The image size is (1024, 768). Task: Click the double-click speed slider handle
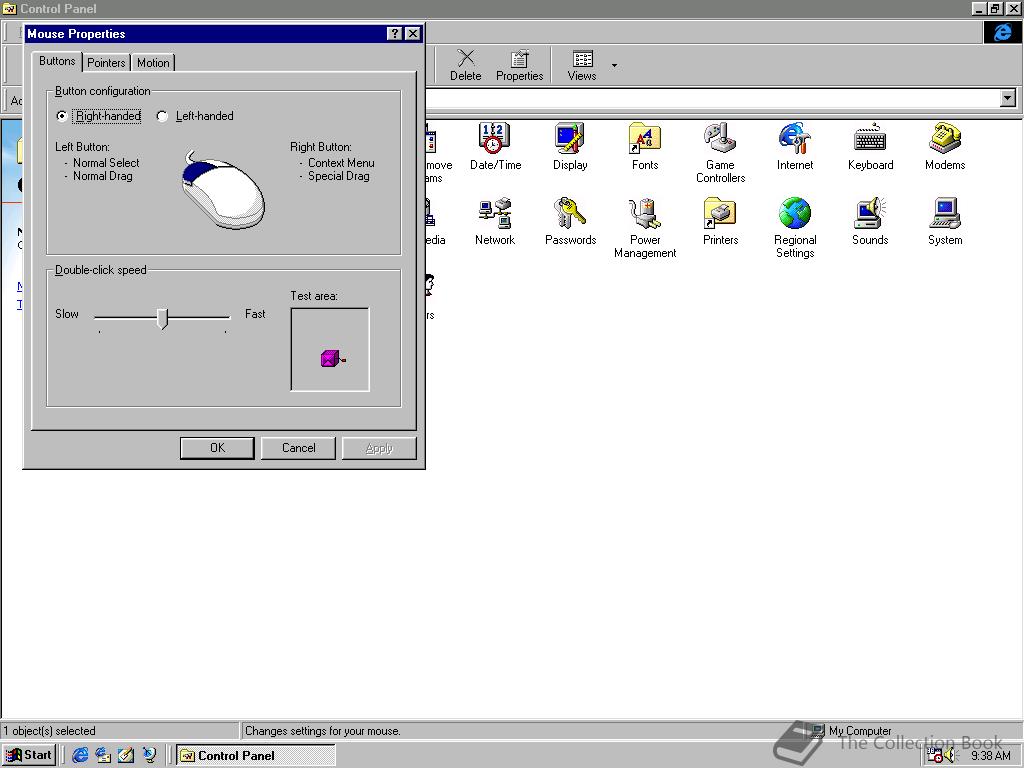[x=162, y=318]
